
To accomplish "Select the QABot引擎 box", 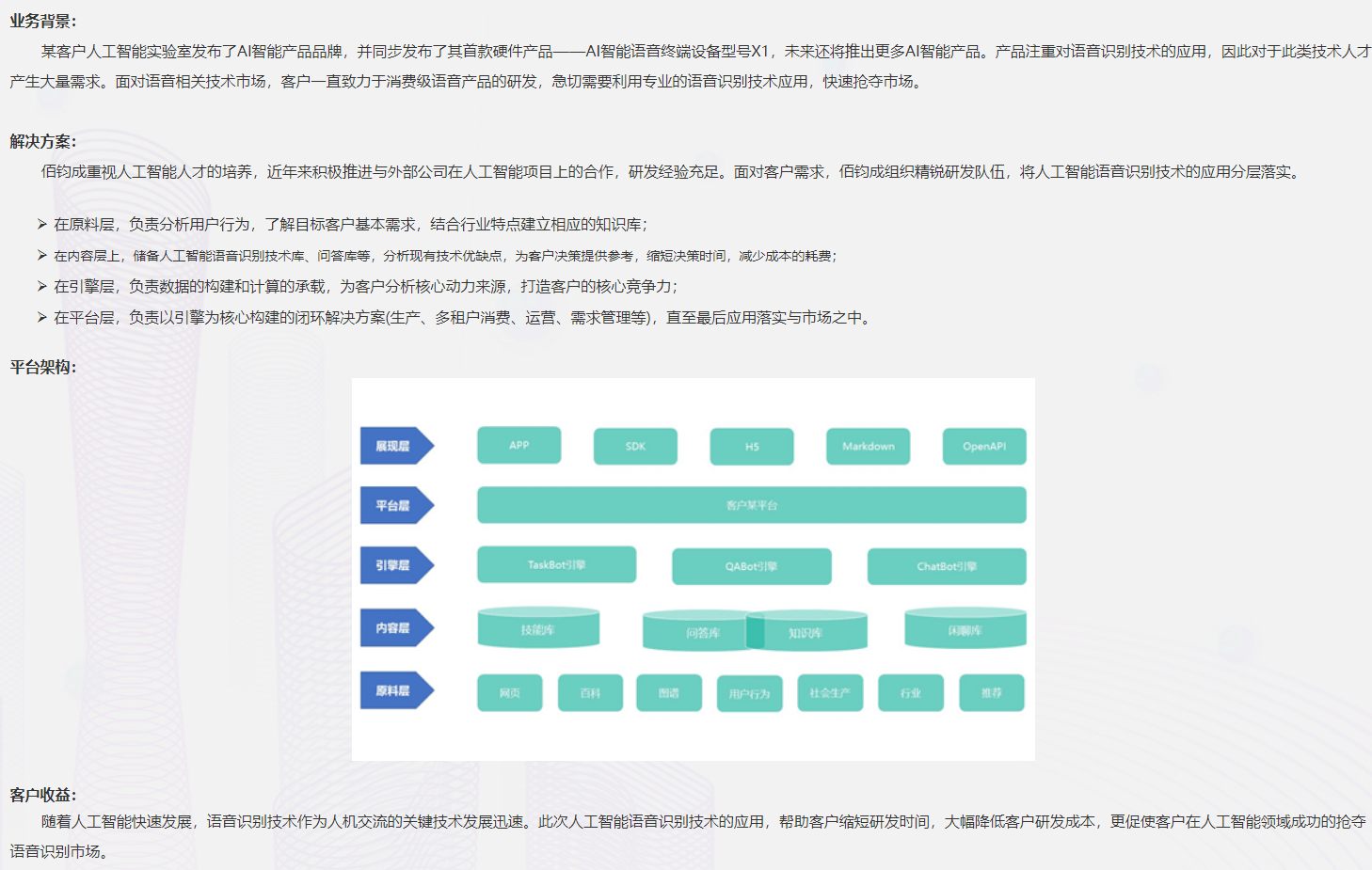I will [751, 566].
